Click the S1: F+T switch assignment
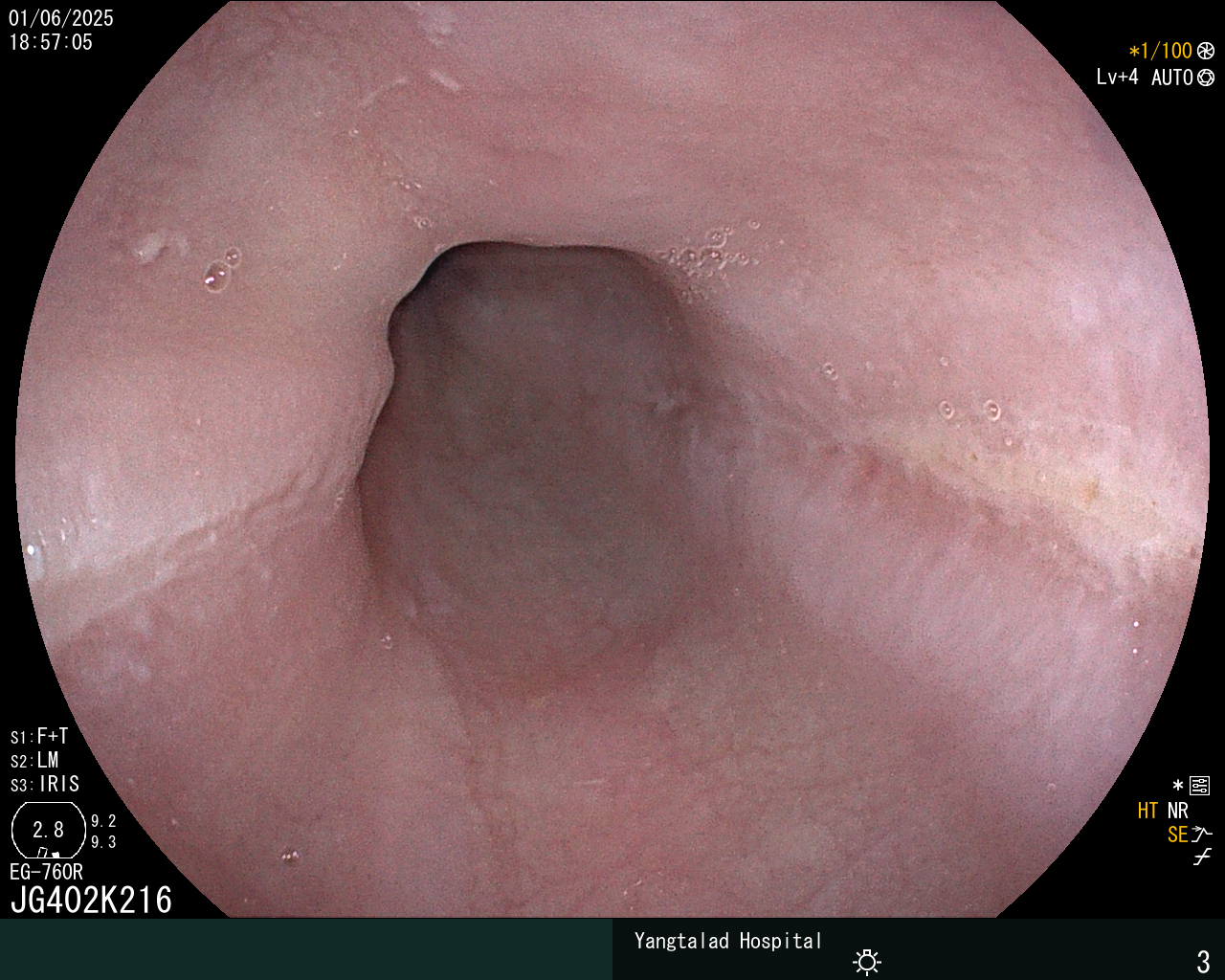The width and height of the screenshot is (1225, 980). point(39,737)
